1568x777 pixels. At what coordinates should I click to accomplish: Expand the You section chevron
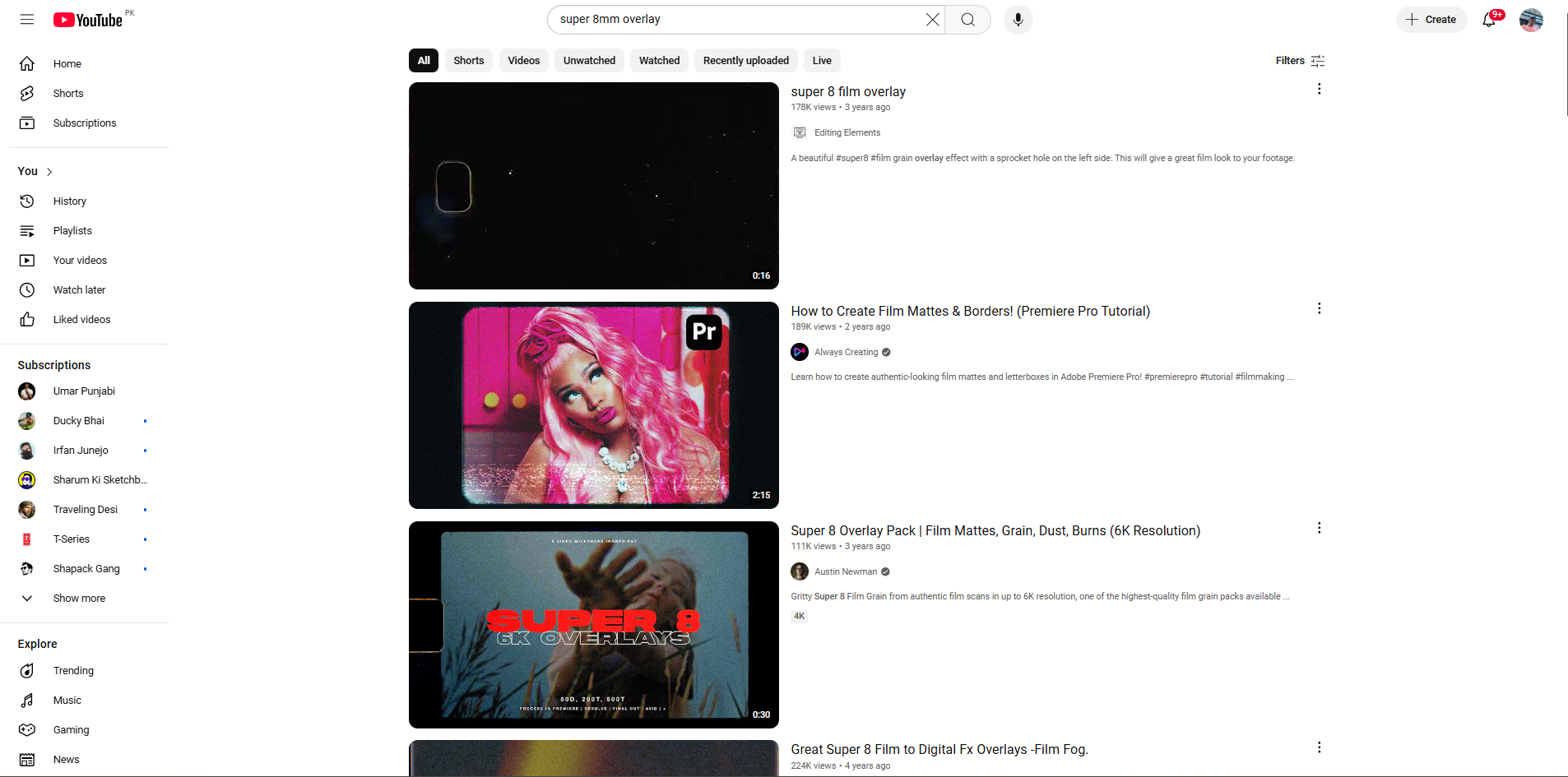[x=48, y=171]
